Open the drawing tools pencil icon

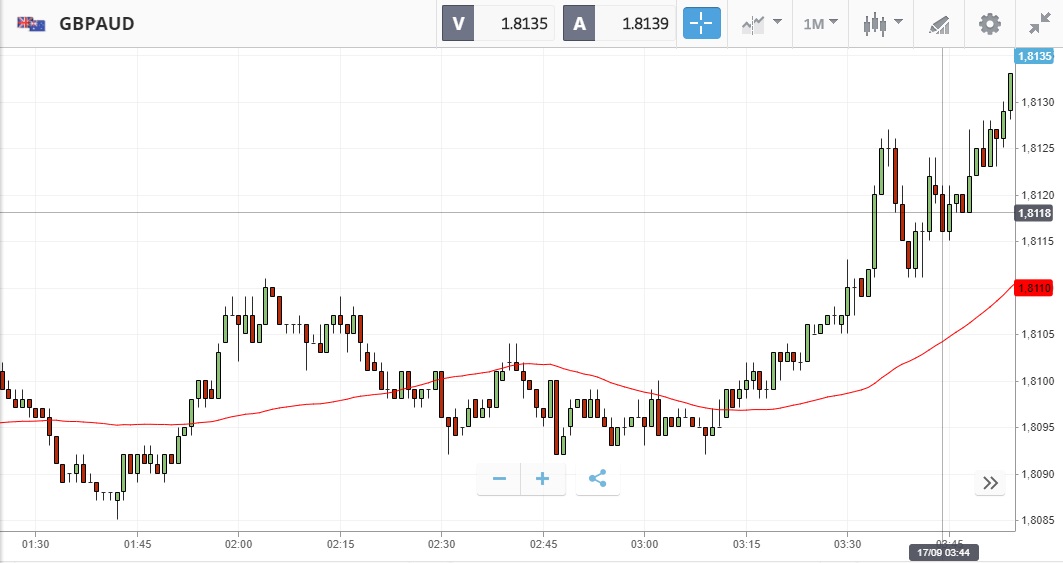pyautogui.click(x=939, y=23)
